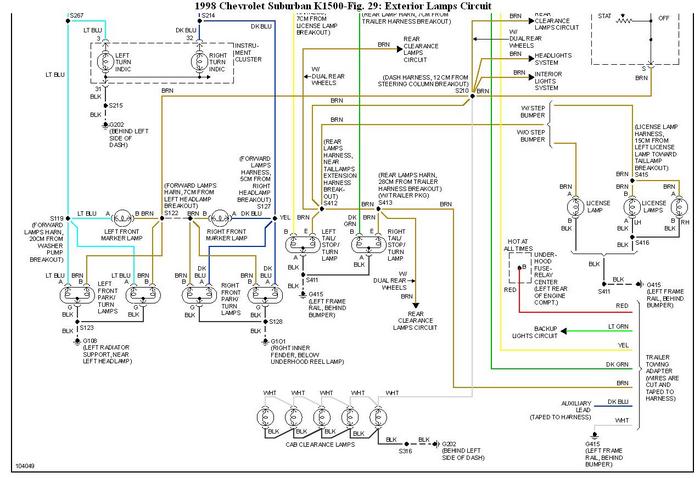Select the right tail/stop/turn lamp symbol

369,245
